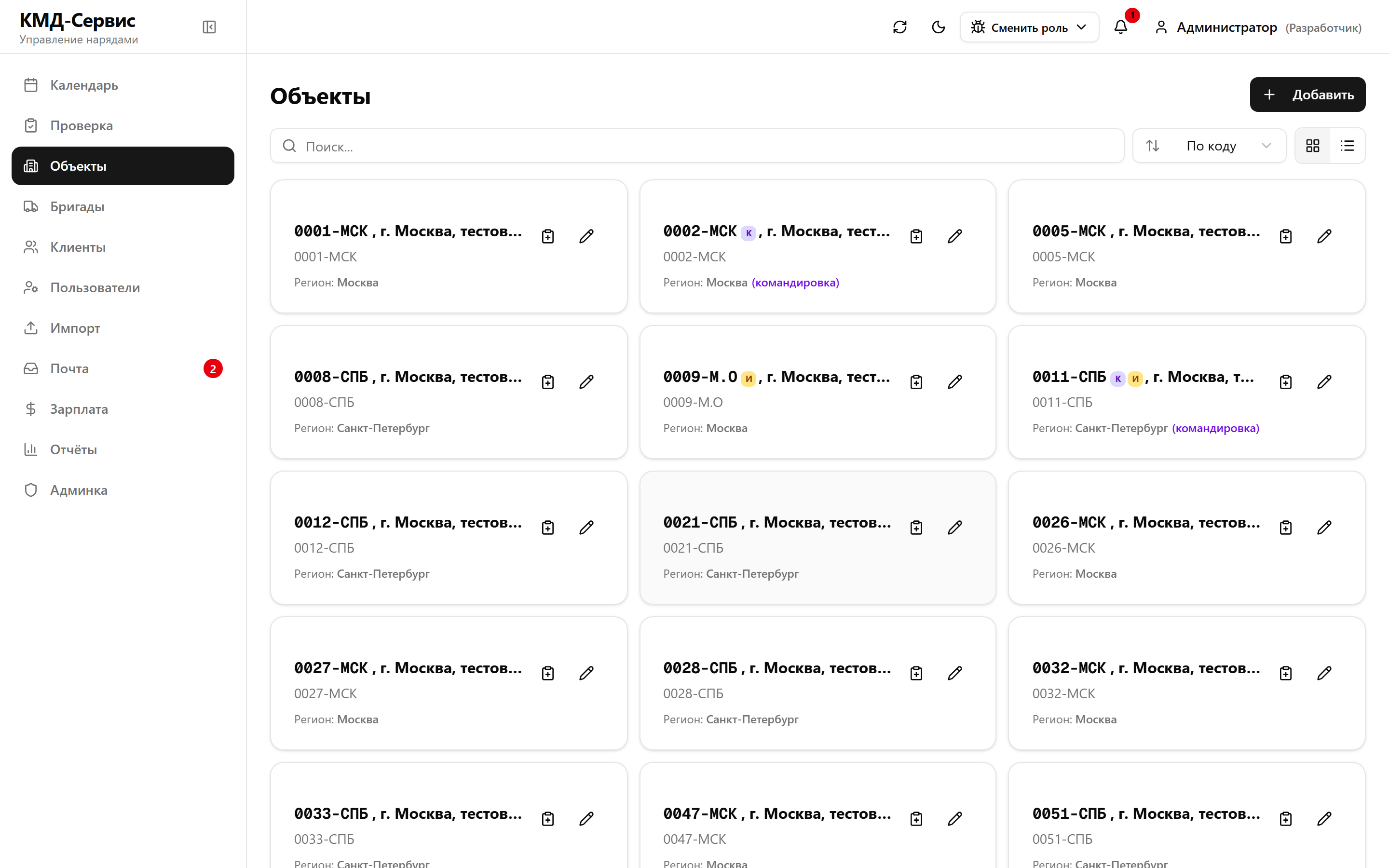Toggle sort direction arrows icon
Viewport: 1389px width, 868px height.
[1152, 146]
